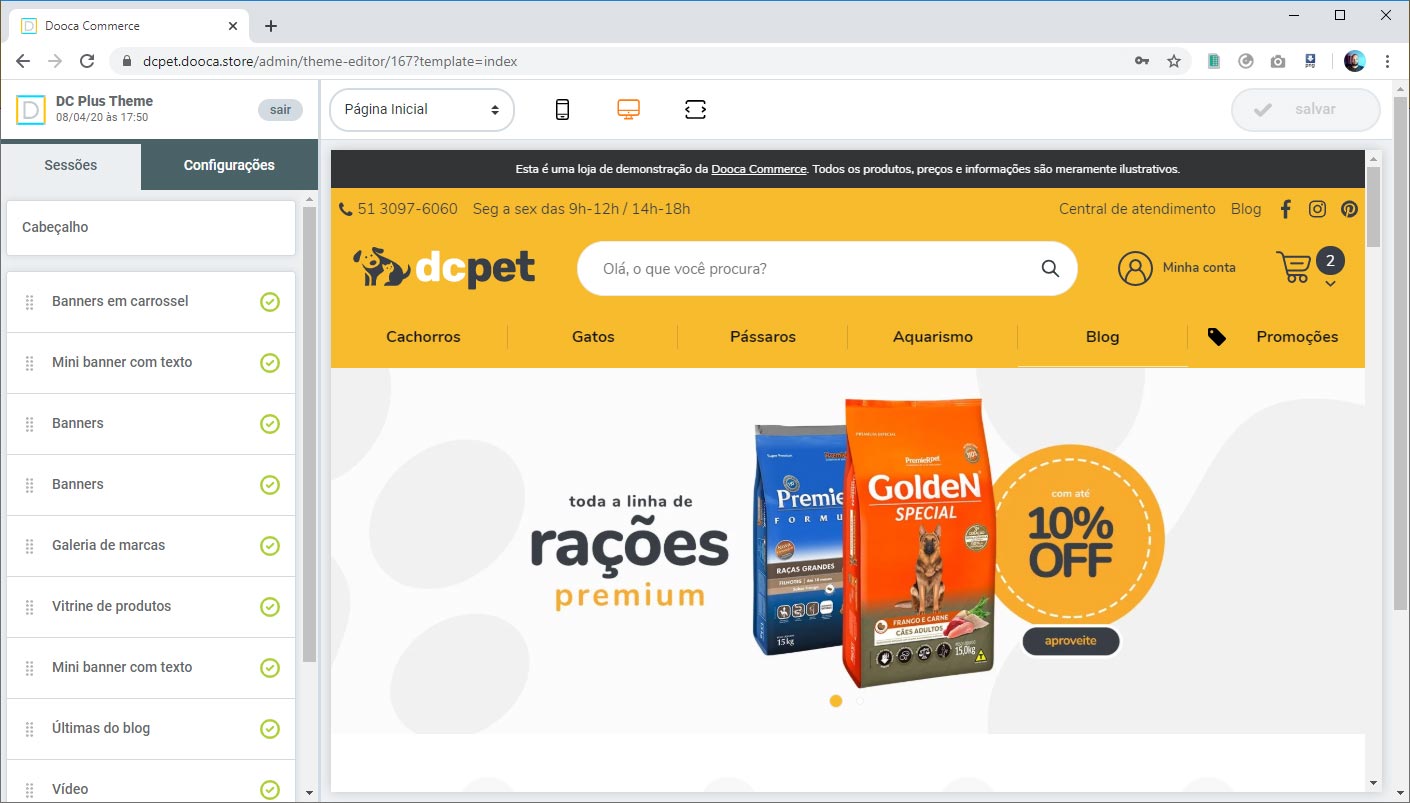Select the desktop monitor preview icon

(628, 110)
